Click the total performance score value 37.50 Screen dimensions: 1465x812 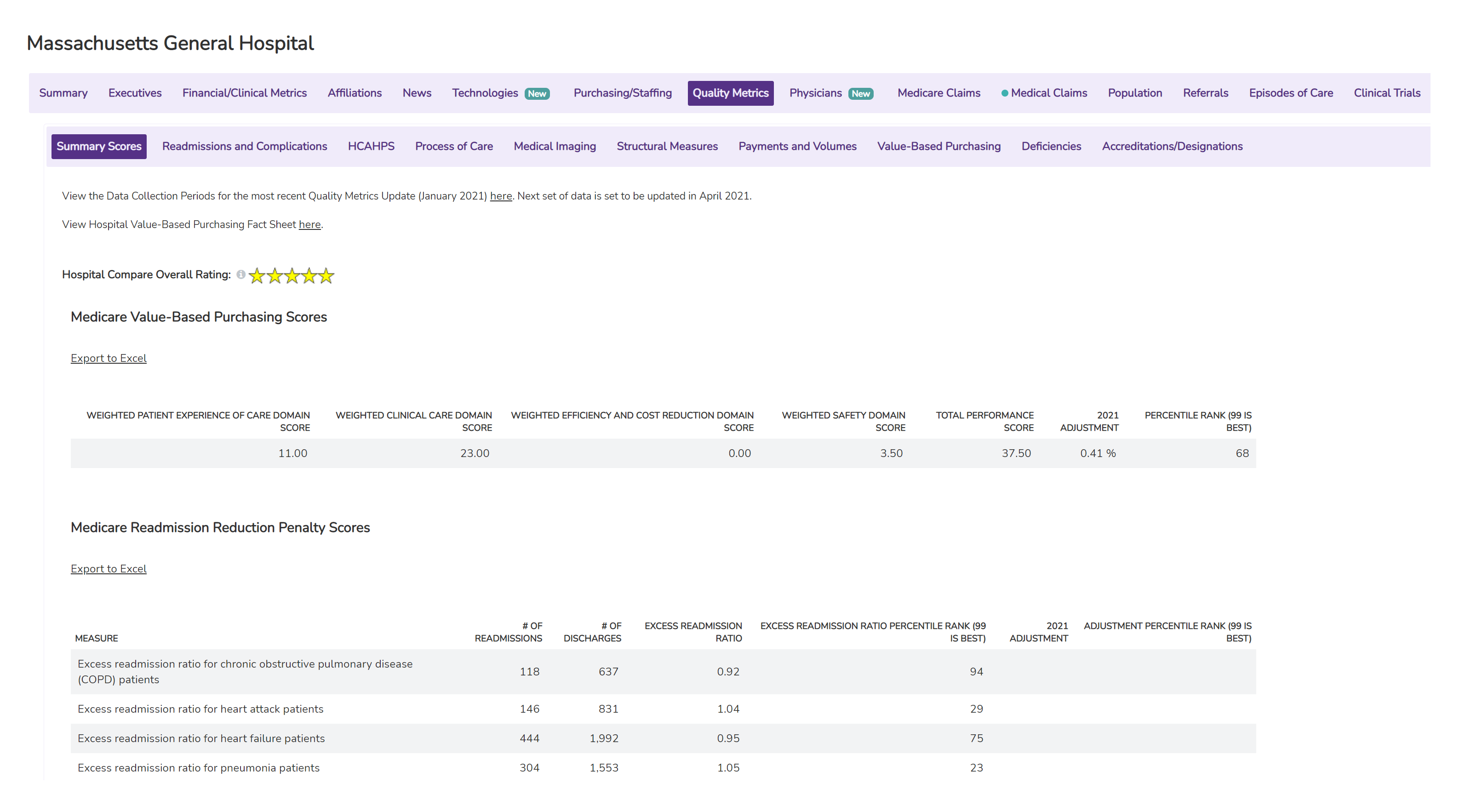1016,453
